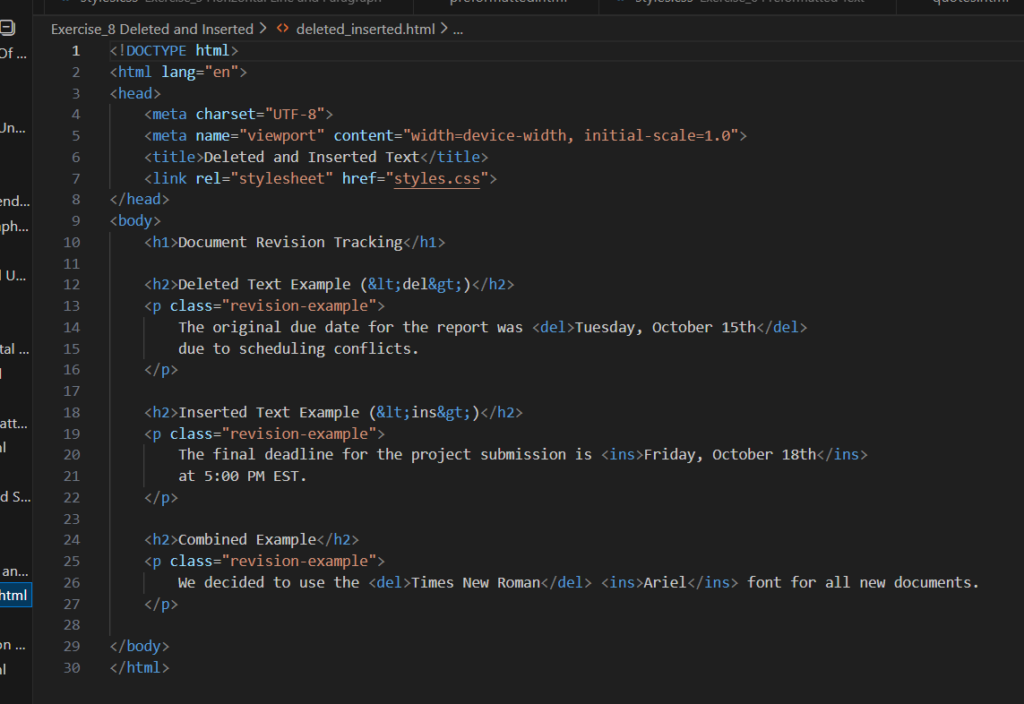Click line number 26 in the gutter
Screen dimensions: 1024x704
click(x=72, y=582)
